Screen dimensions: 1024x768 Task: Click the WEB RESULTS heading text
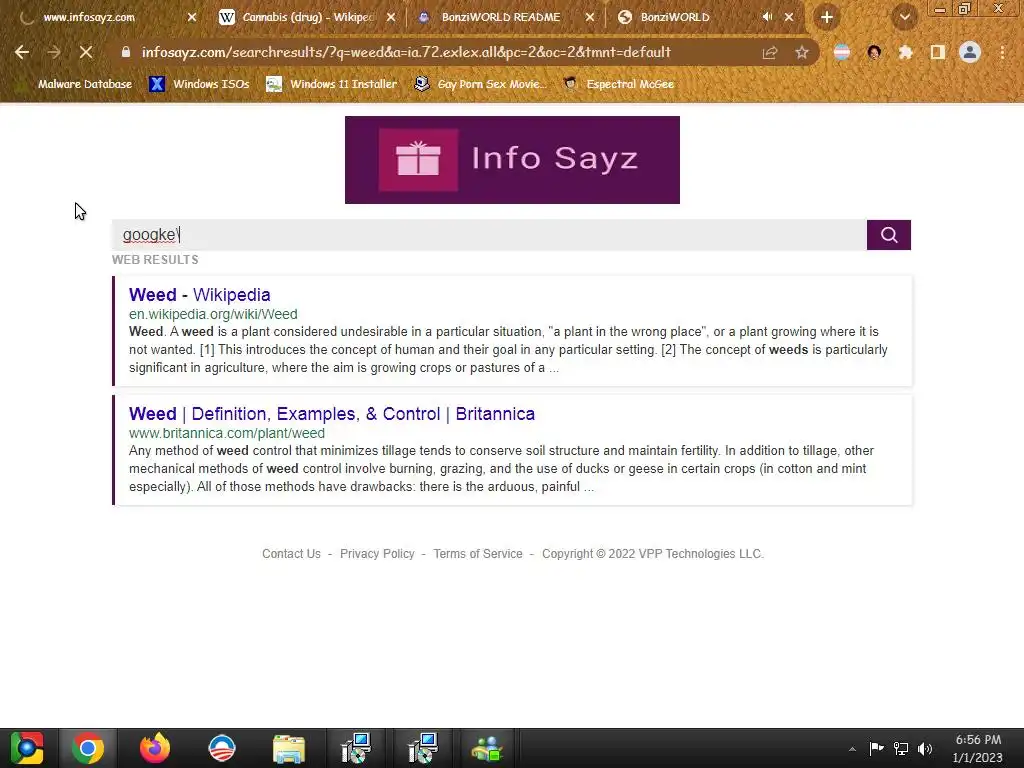(x=155, y=260)
